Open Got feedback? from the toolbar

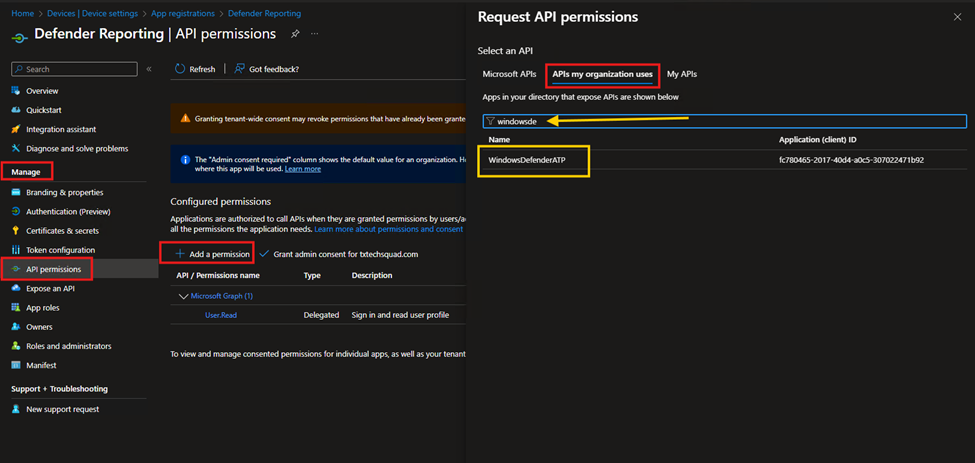[266, 69]
